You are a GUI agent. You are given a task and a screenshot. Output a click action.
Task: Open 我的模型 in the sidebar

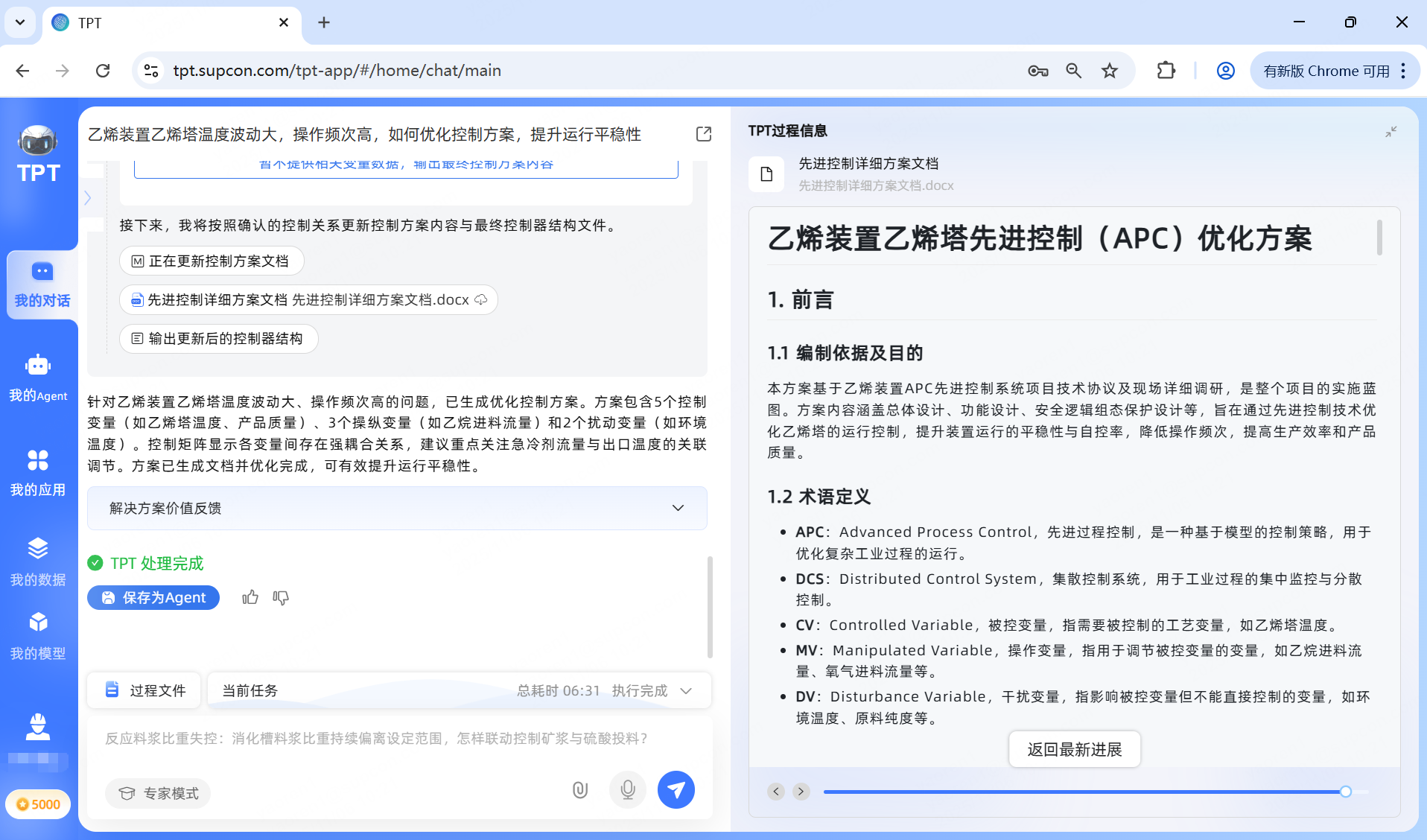[38, 635]
